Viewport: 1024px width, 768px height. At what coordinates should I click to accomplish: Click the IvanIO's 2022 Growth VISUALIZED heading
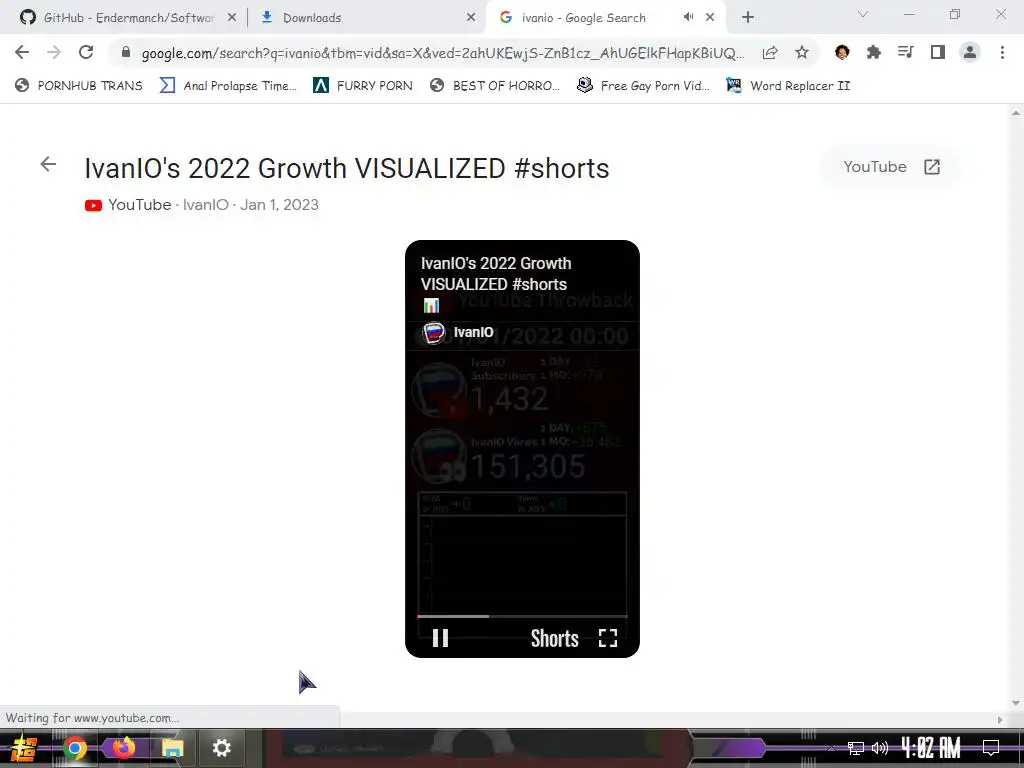coord(347,168)
